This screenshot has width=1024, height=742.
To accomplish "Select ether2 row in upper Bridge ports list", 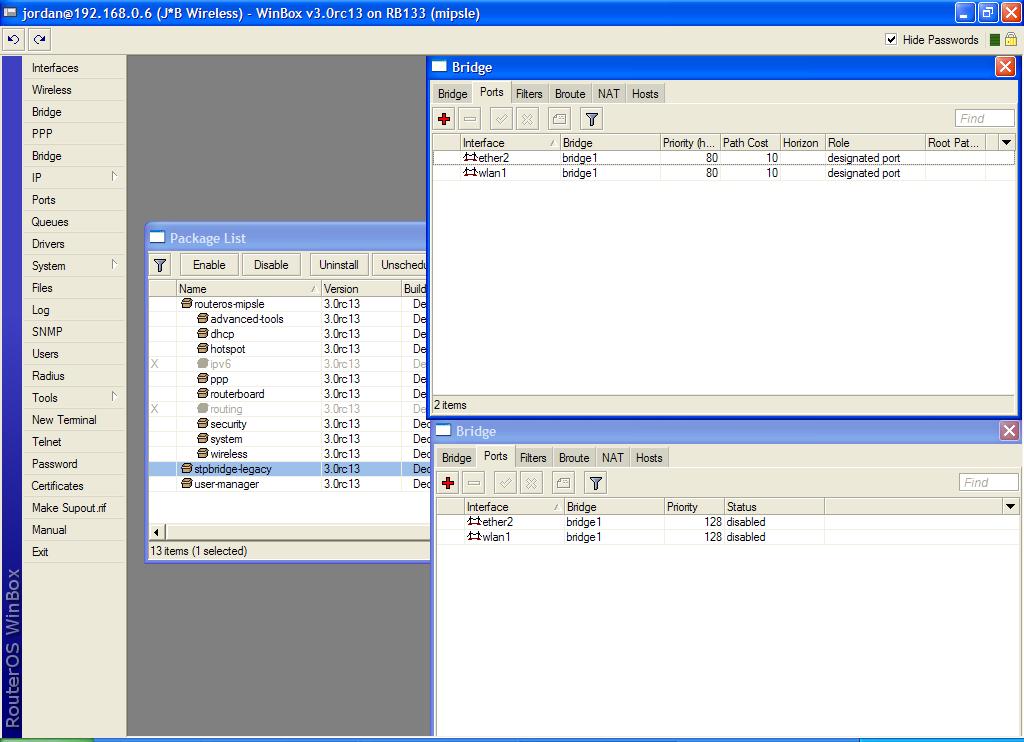I will coord(724,158).
